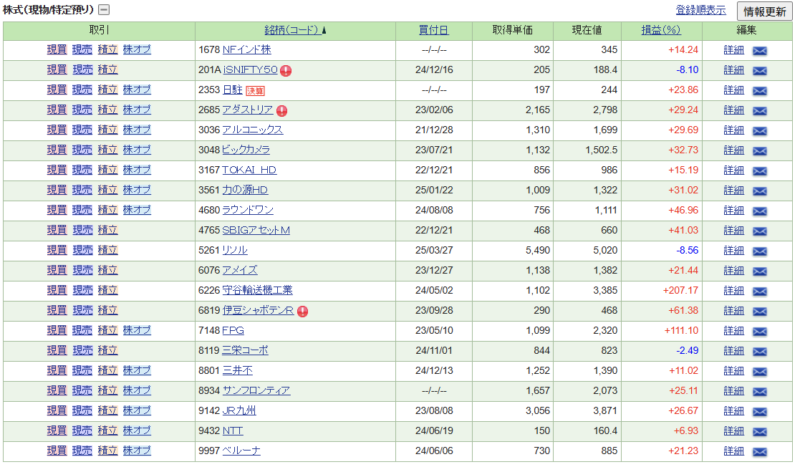The height and width of the screenshot is (467, 800).
Task: Click 株オプ in the ベルーナ row
Action: 137,451
